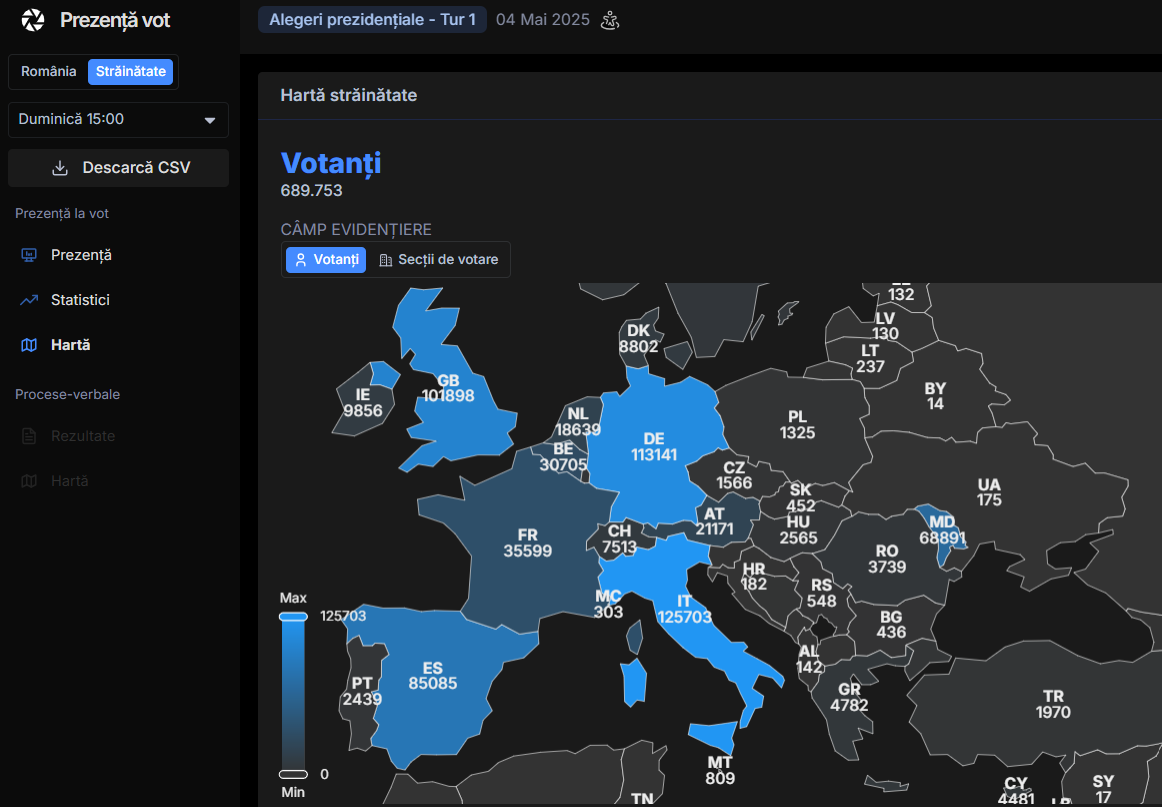The height and width of the screenshot is (807, 1162).
Task: Go to the Prezență sidebar item
Action: tap(81, 255)
